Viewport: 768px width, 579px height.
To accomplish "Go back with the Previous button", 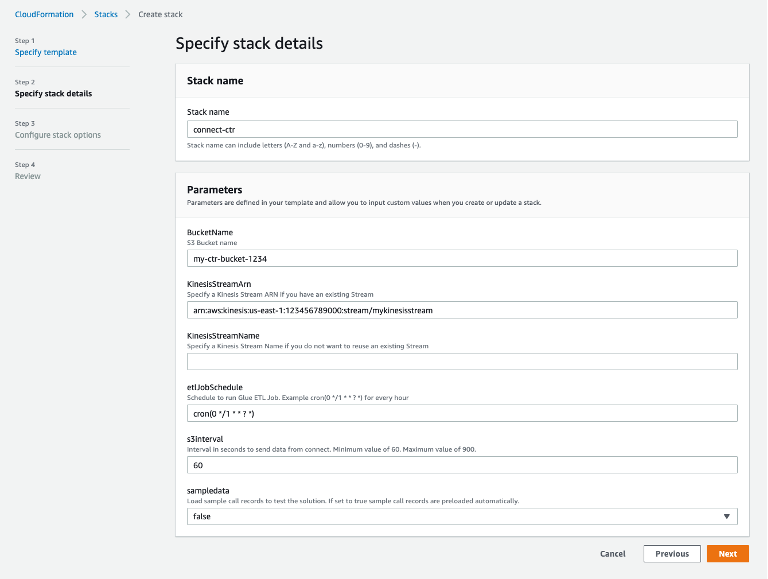I will coord(672,554).
